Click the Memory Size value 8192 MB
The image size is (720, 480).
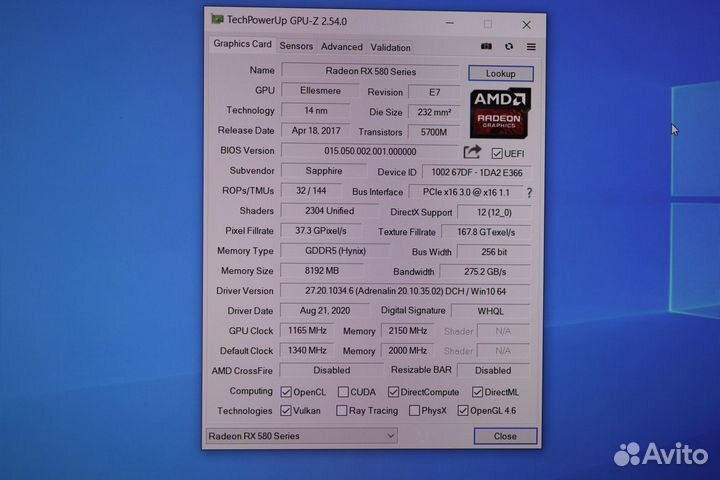coord(321,271)
